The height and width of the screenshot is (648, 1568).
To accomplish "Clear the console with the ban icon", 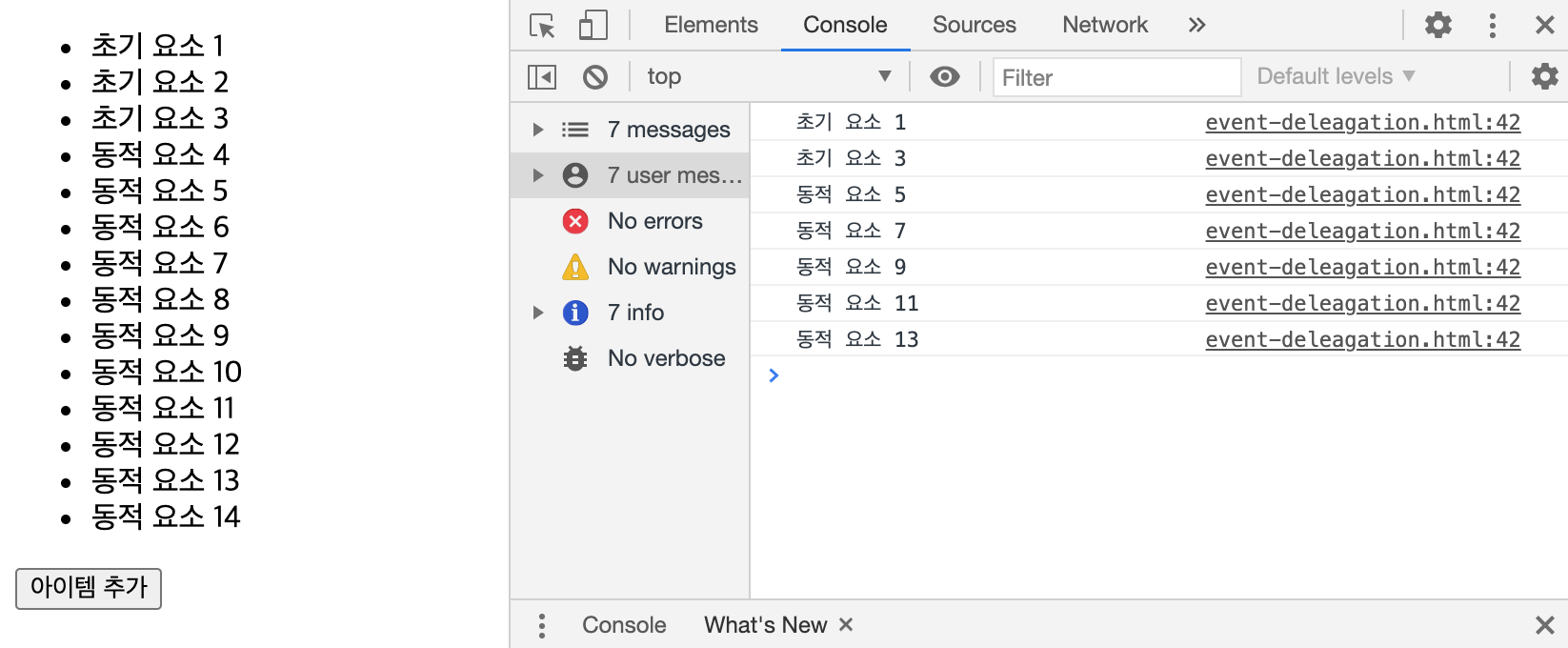I will 595,77.
